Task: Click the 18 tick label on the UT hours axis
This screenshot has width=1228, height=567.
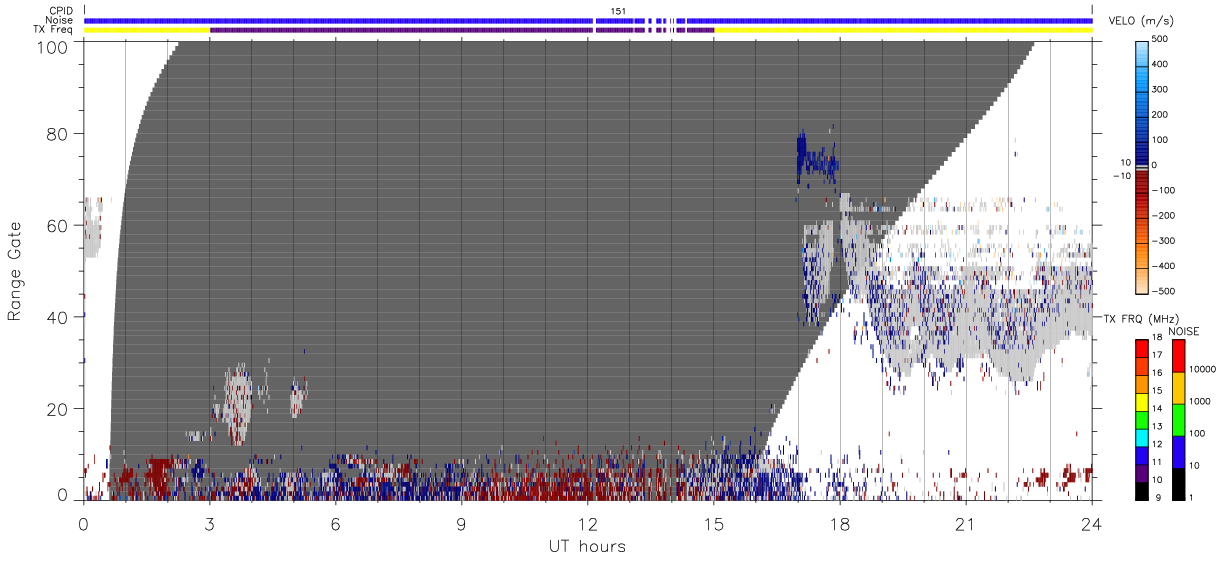Action: tap(839, 524)
